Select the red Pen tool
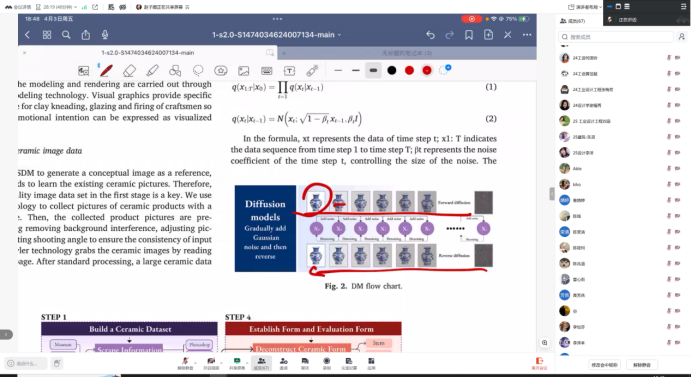Screen dimensions: 692x378 point(106,71)
